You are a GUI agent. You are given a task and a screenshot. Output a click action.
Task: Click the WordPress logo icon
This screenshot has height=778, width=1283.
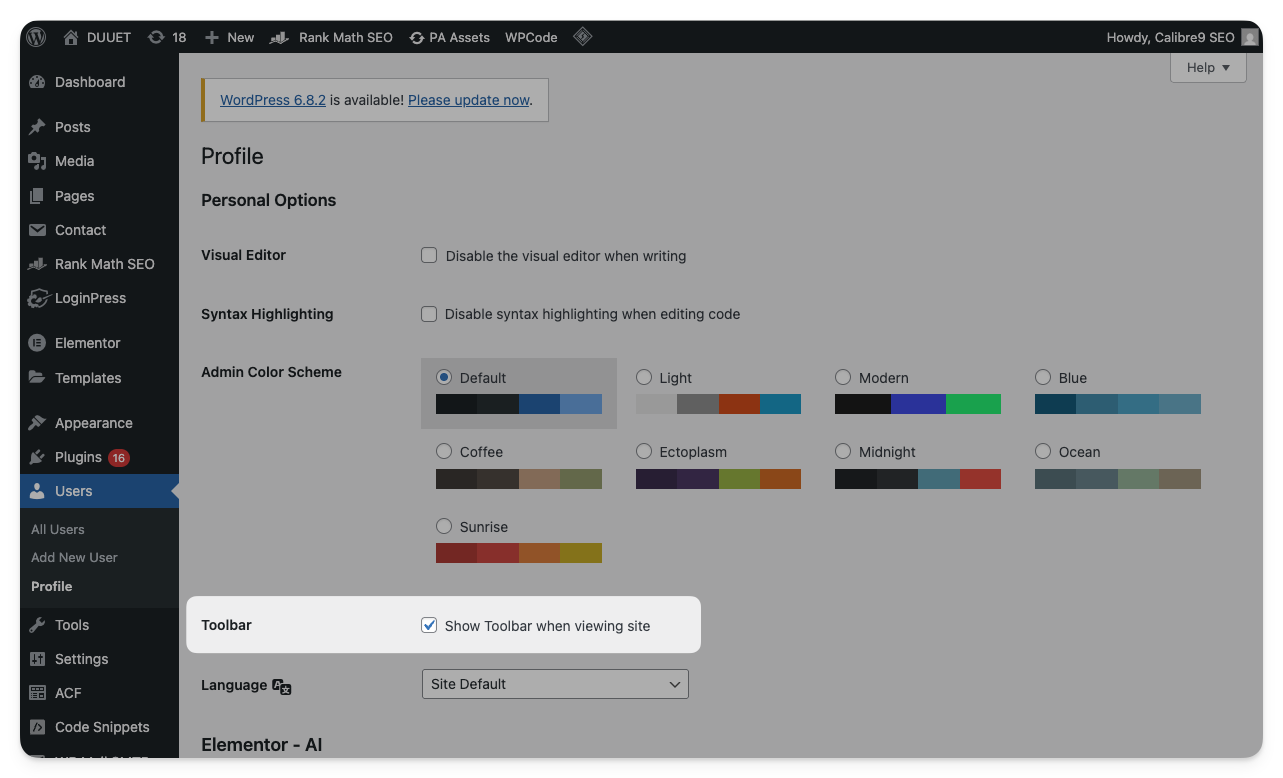point(37,37)
